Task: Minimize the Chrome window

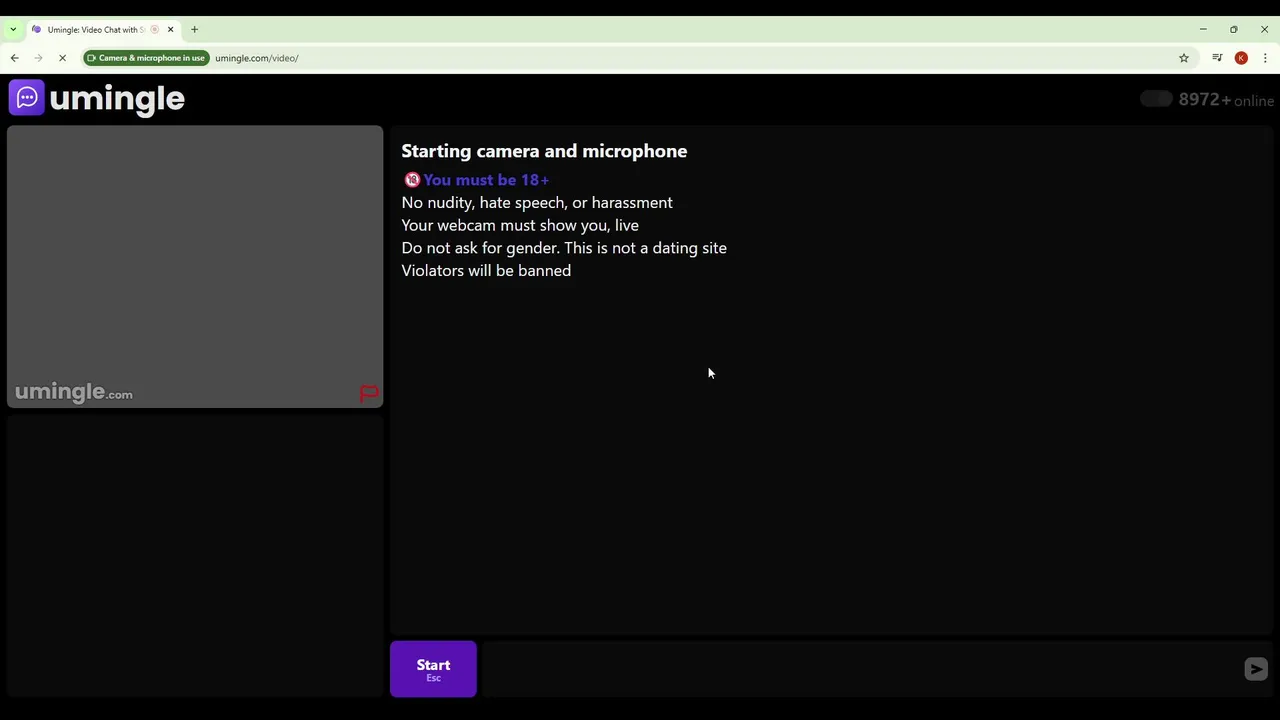Action: pos(1203,30)
